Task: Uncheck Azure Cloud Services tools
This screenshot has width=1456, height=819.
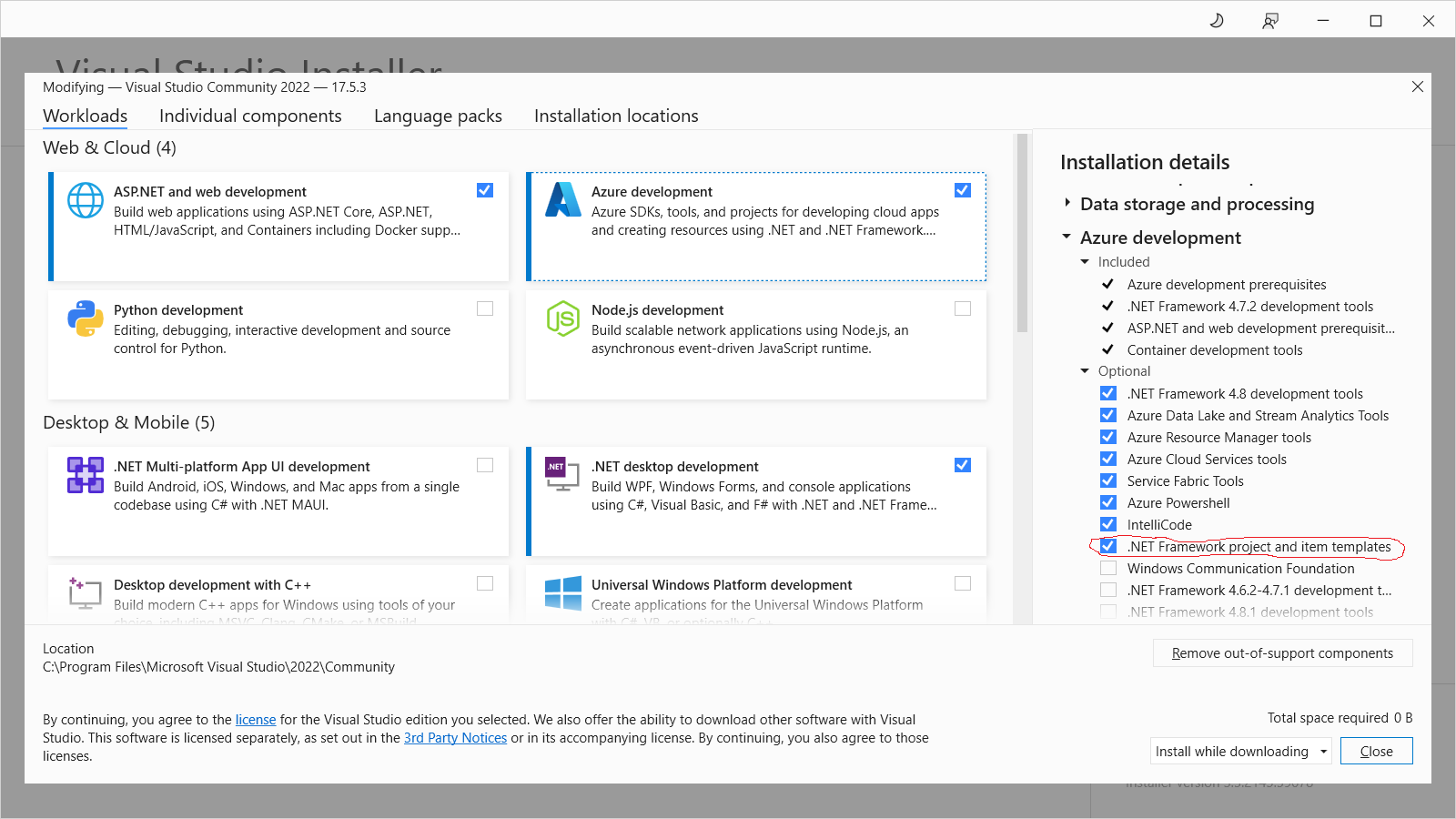Action: (x=1108, y=459)
